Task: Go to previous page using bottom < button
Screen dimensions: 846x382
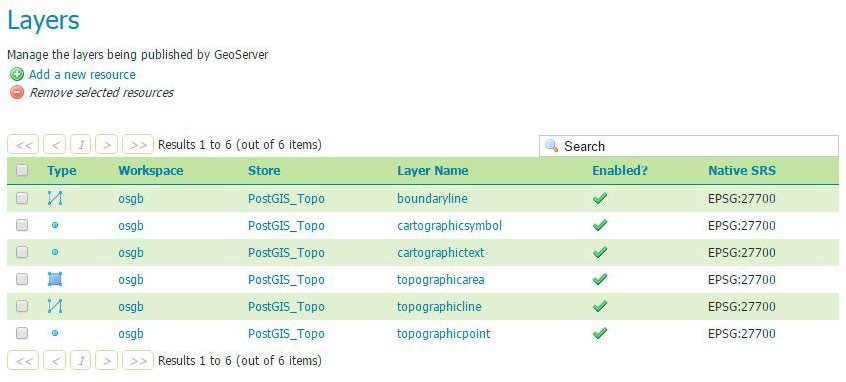Action: coord(54,360)
